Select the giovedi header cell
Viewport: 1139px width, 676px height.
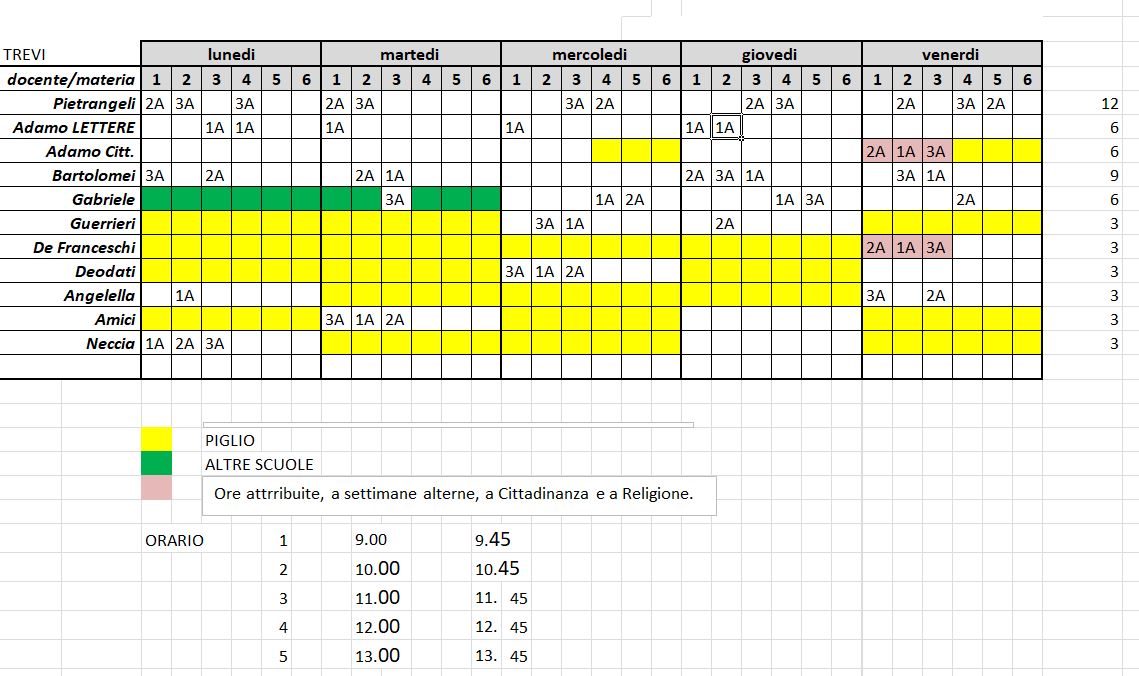770,55
